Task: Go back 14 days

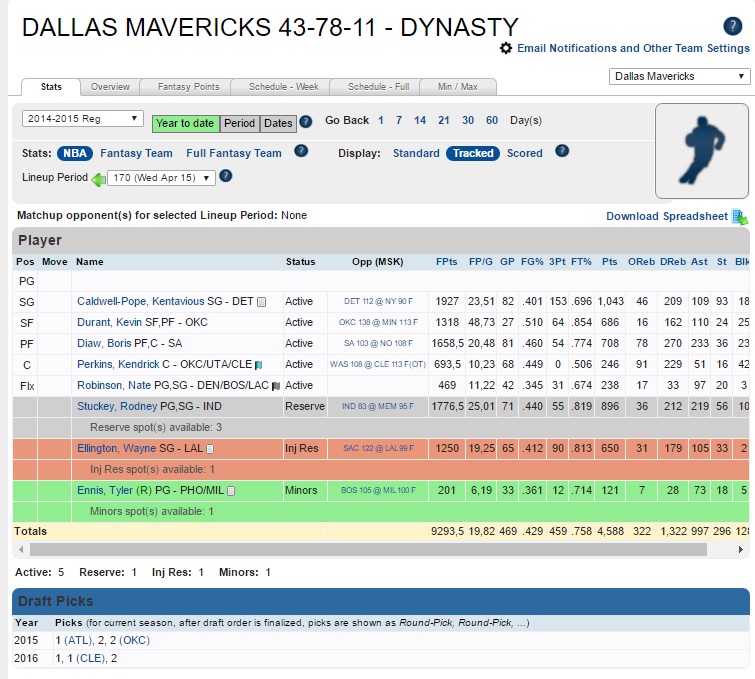Action: (x=420, y=120)
